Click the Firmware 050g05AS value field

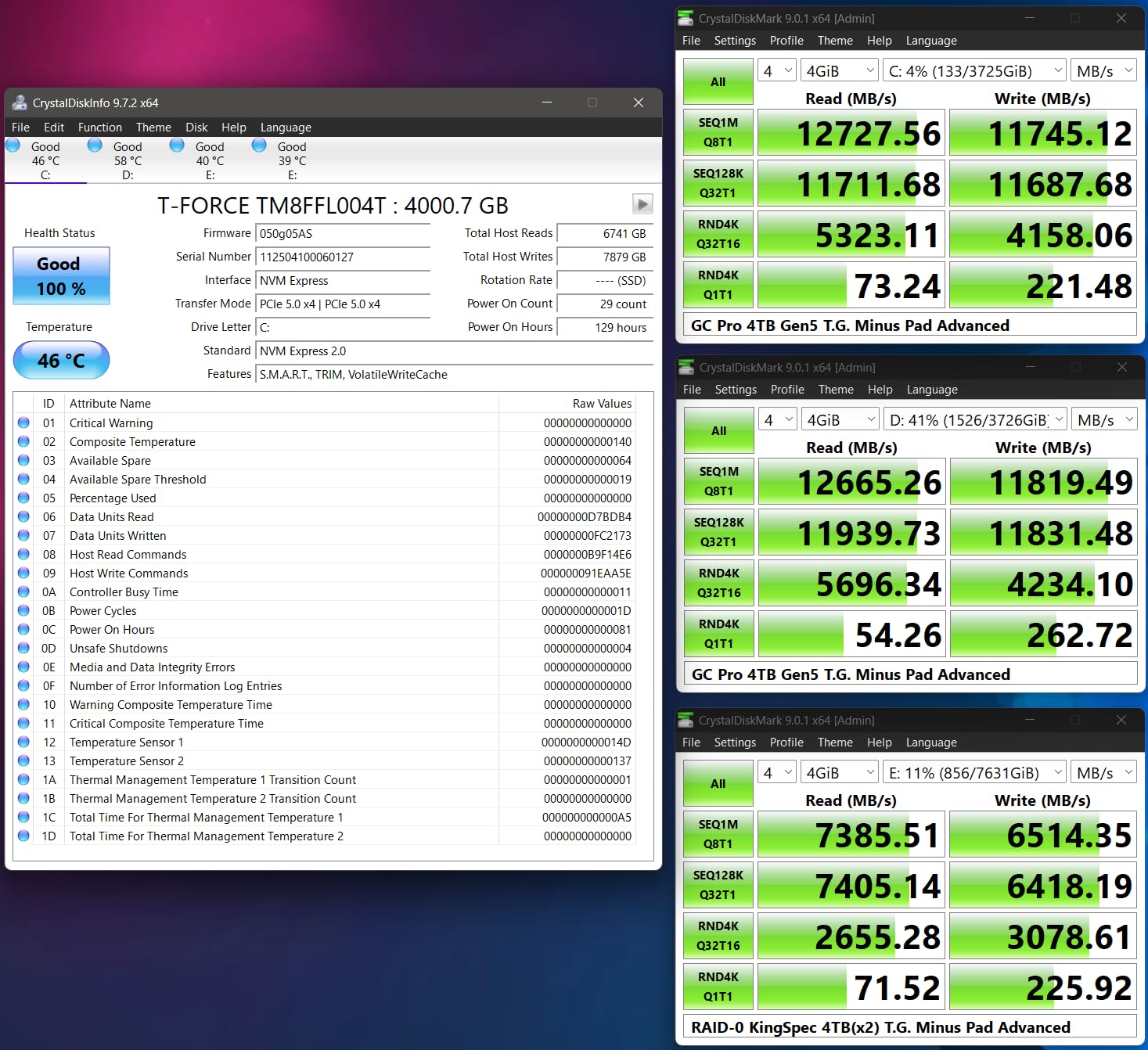pyautogui.click(x=343, y=234)
